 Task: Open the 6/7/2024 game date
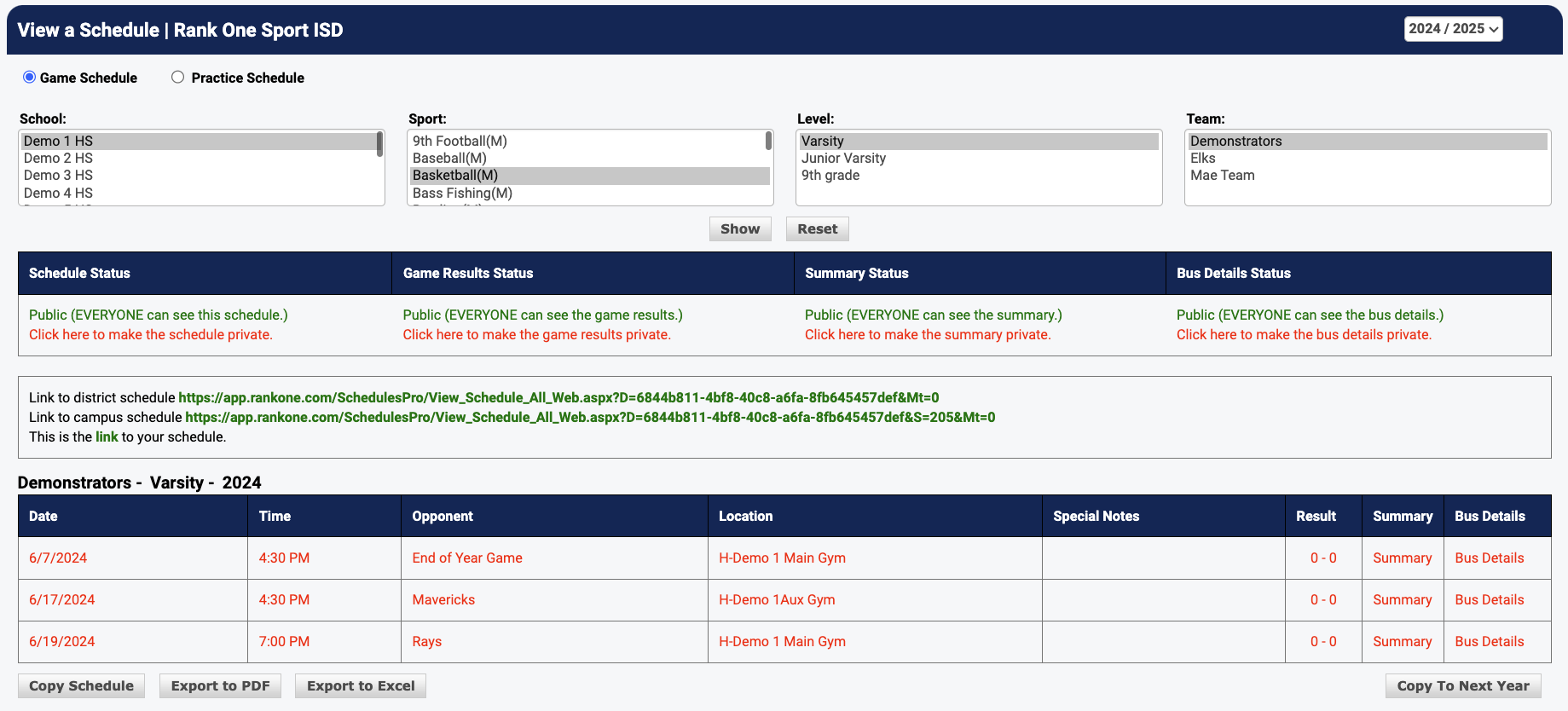[x=58, y=558]
